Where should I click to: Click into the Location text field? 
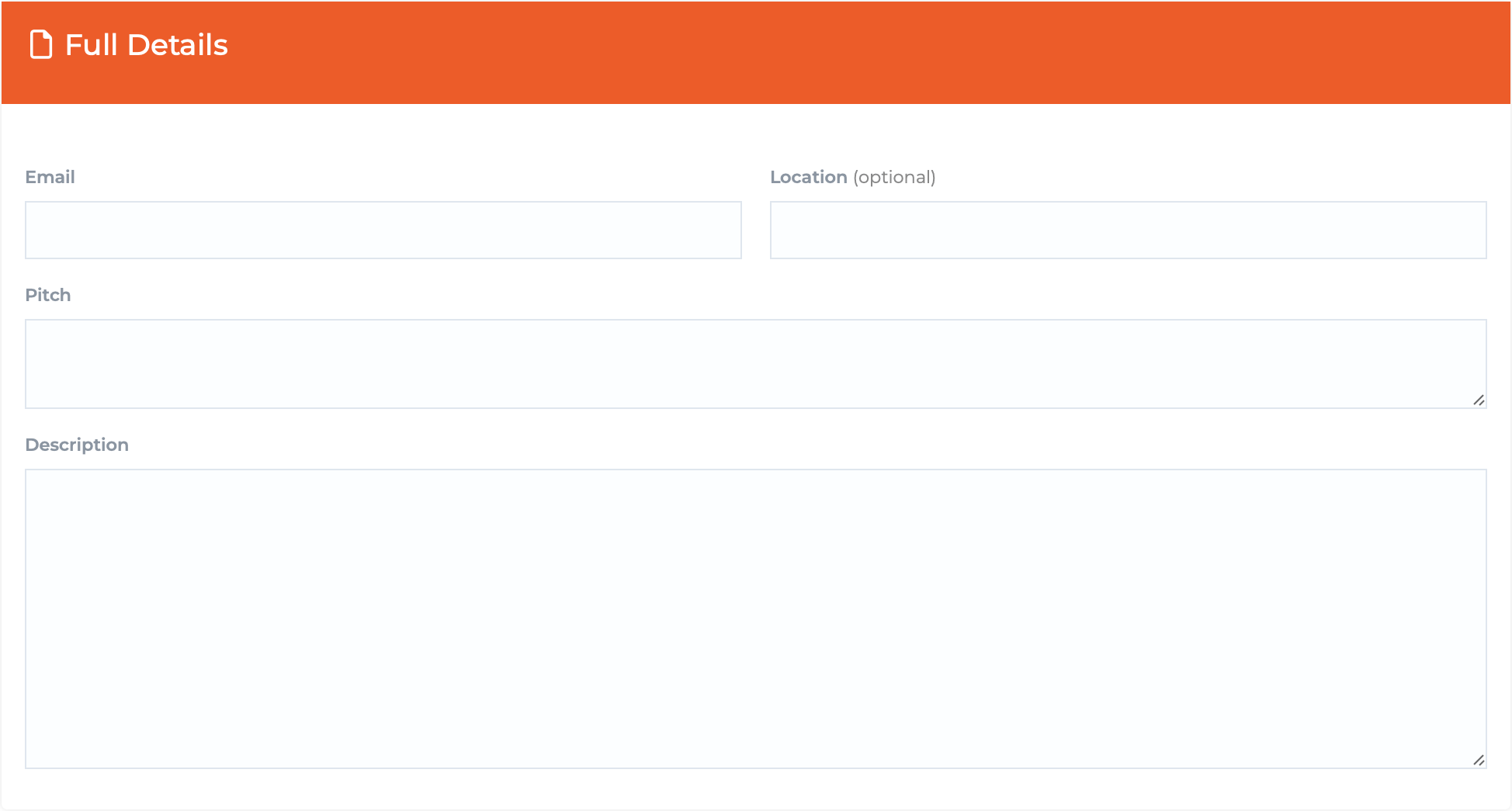point(1129,230)
